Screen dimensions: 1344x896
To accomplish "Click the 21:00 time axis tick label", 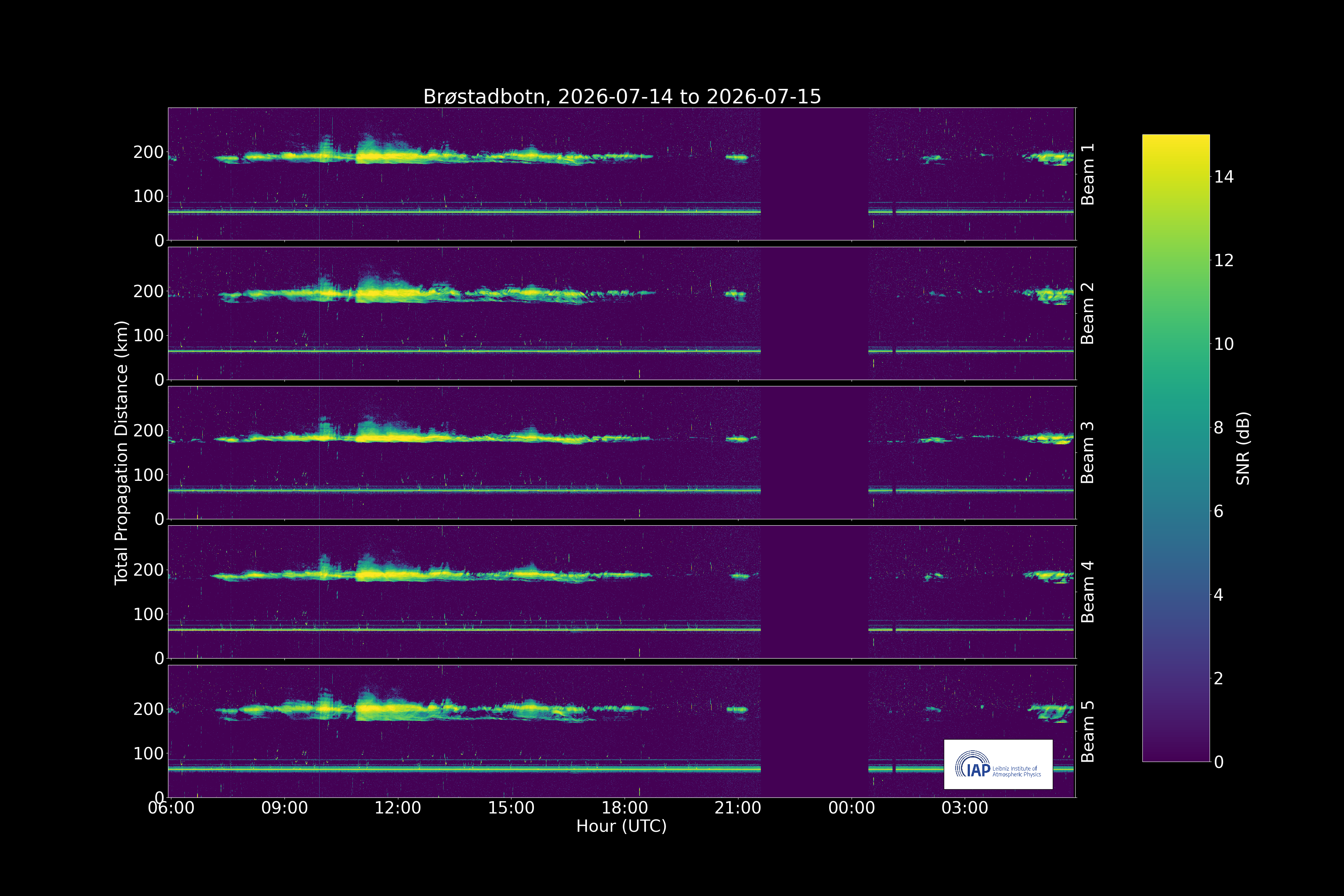I will pos(738,808).
